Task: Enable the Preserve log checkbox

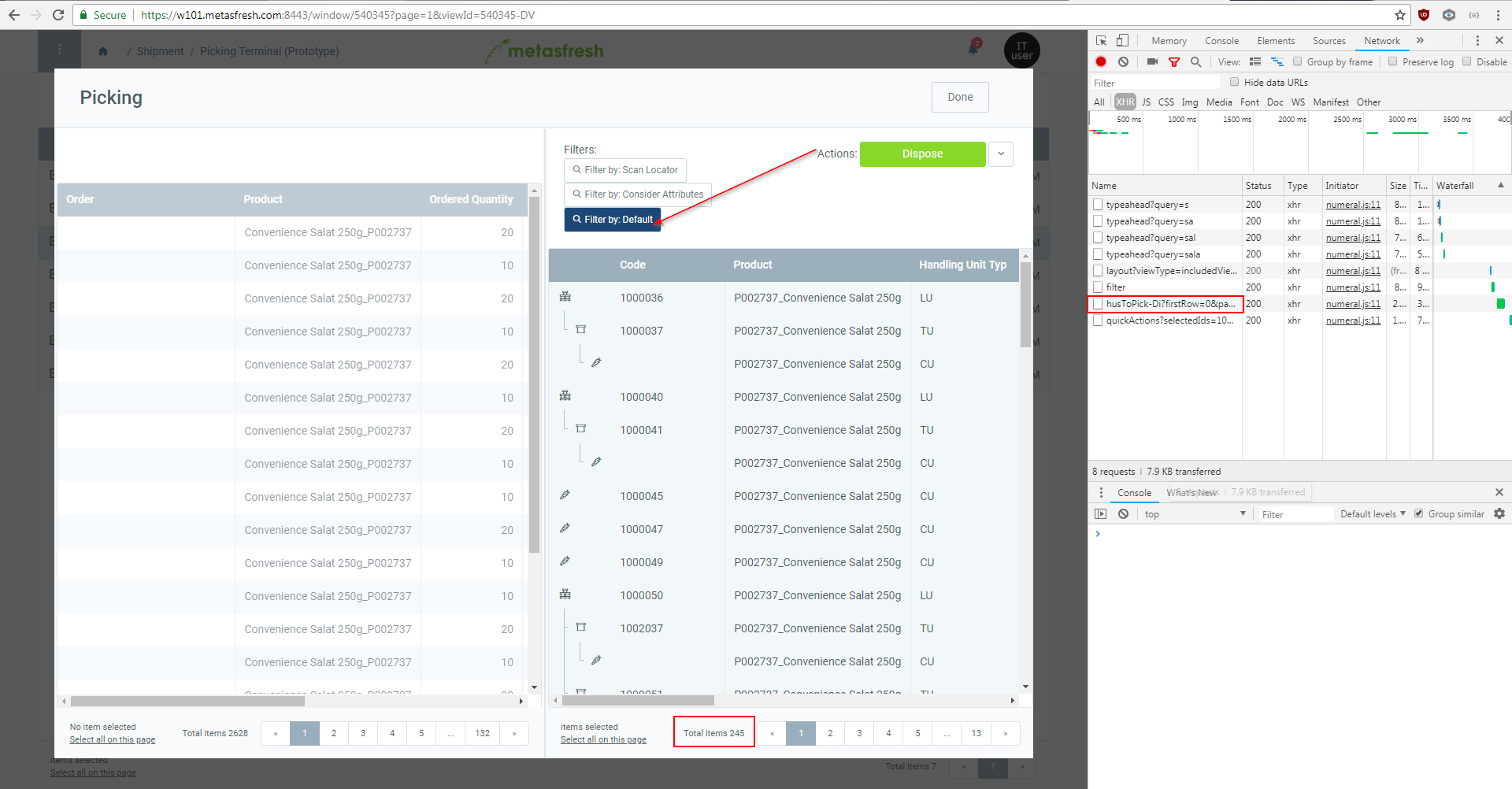Action: point(1391,61)
